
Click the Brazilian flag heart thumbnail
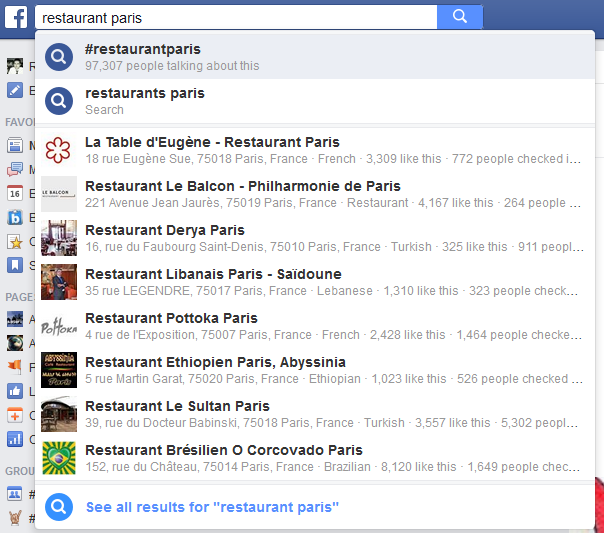click(x=59, y=458)
